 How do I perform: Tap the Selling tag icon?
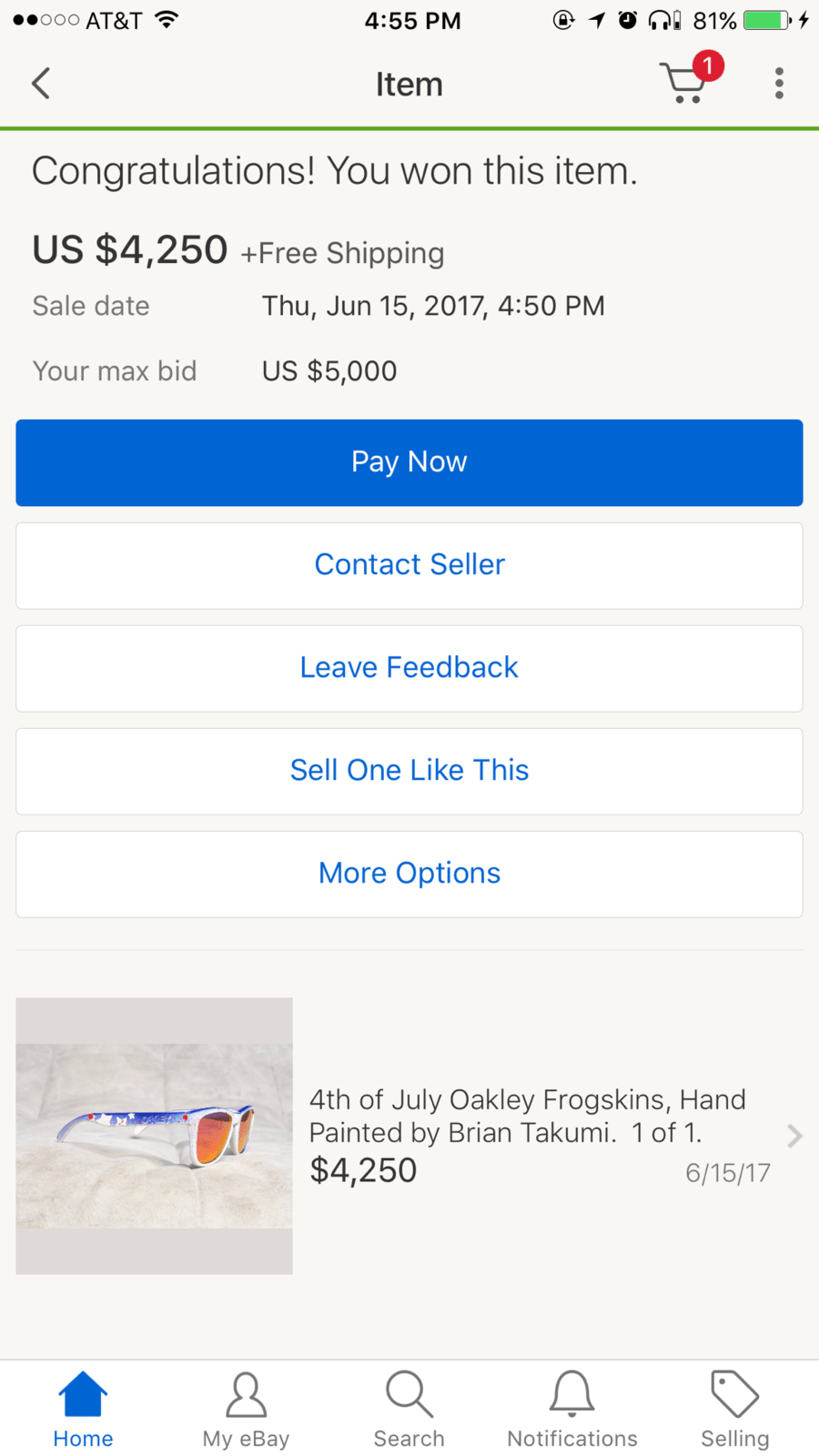tap(734, 1395)
